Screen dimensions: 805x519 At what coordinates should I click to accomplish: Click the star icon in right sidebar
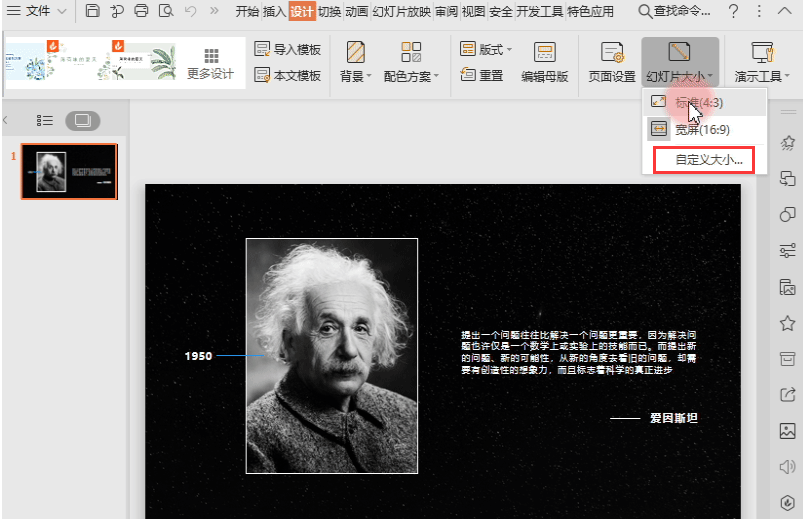point(787,322)
